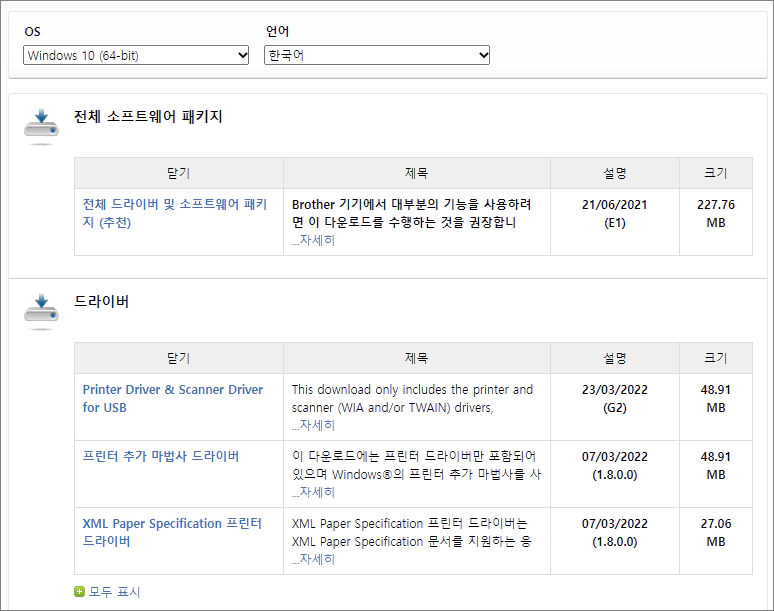774x611 pixels.
Task: Click the 언어 label above the dropdown
Action: (277, 31)
